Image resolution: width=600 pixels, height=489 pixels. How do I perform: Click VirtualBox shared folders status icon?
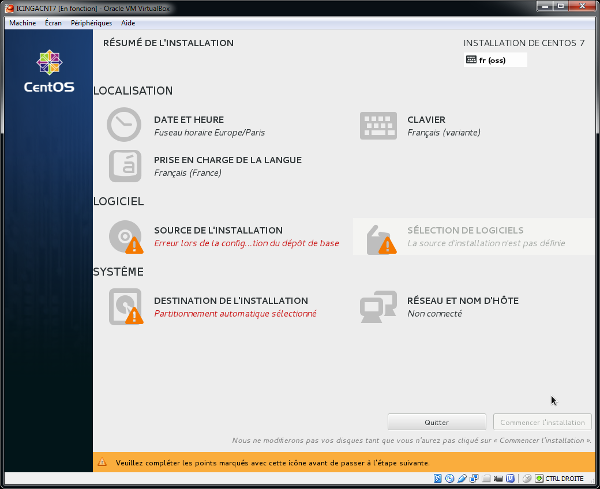click(x=486, y=478)
